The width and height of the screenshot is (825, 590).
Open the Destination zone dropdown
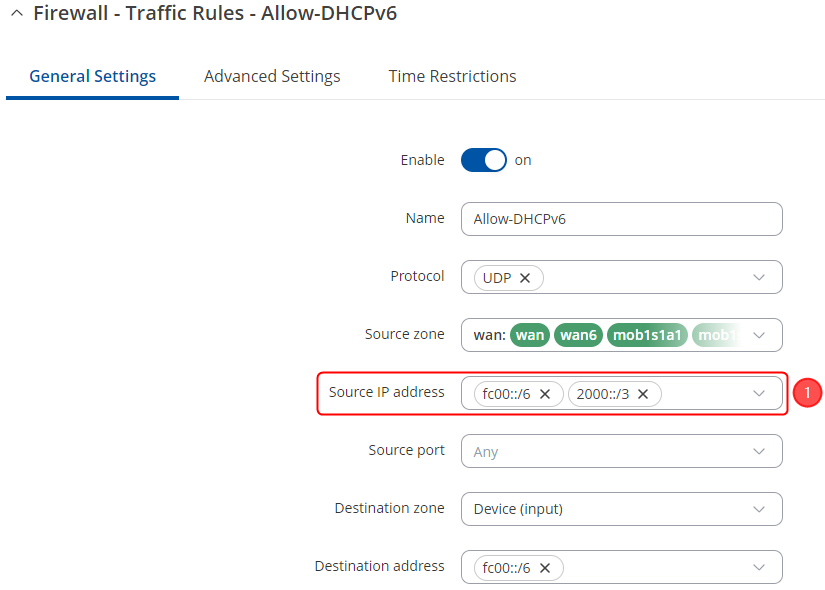click(x=759, y=509)
